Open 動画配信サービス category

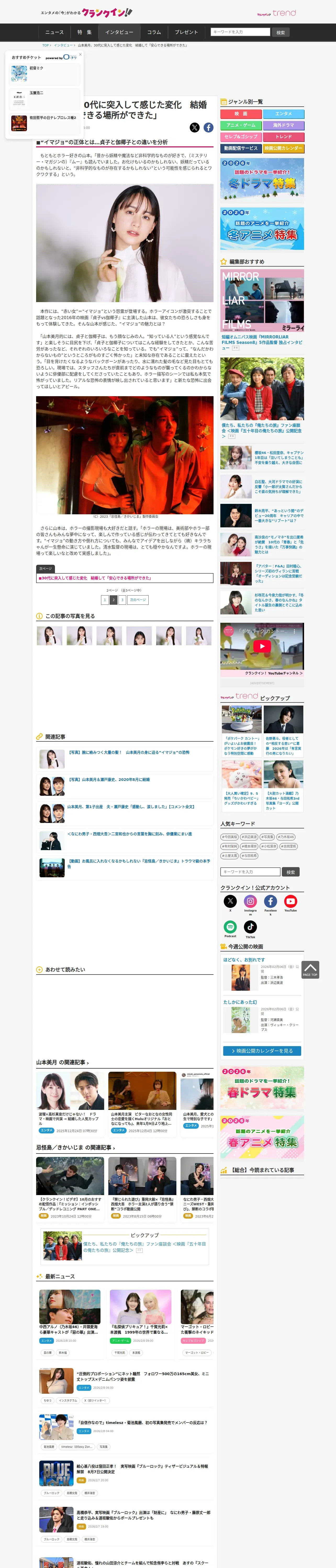click(241, 148)
